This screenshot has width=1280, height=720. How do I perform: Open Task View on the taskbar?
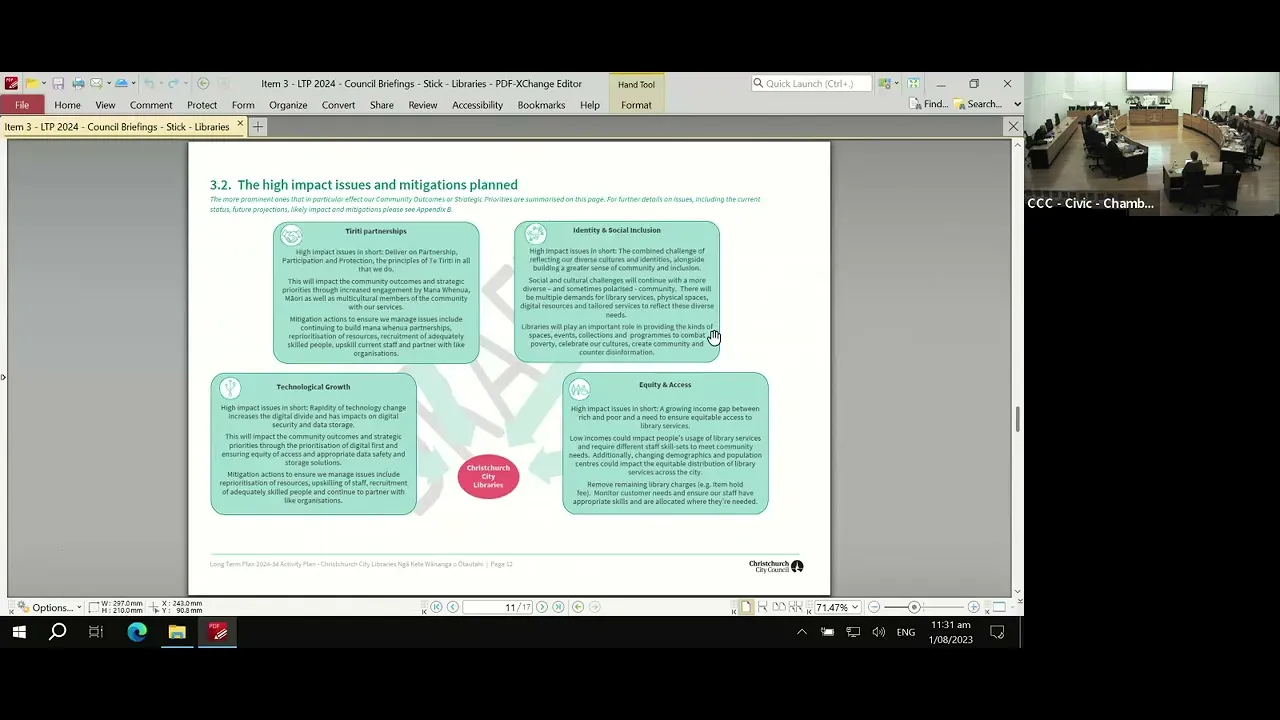(96, 632)
